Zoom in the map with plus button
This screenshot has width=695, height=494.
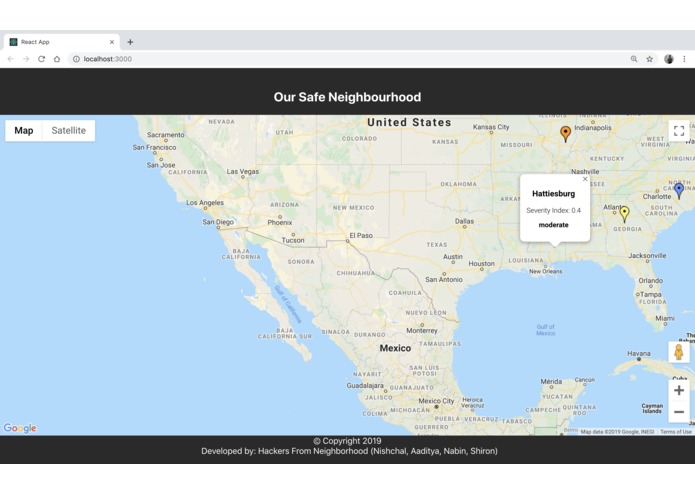pos(679,390)
